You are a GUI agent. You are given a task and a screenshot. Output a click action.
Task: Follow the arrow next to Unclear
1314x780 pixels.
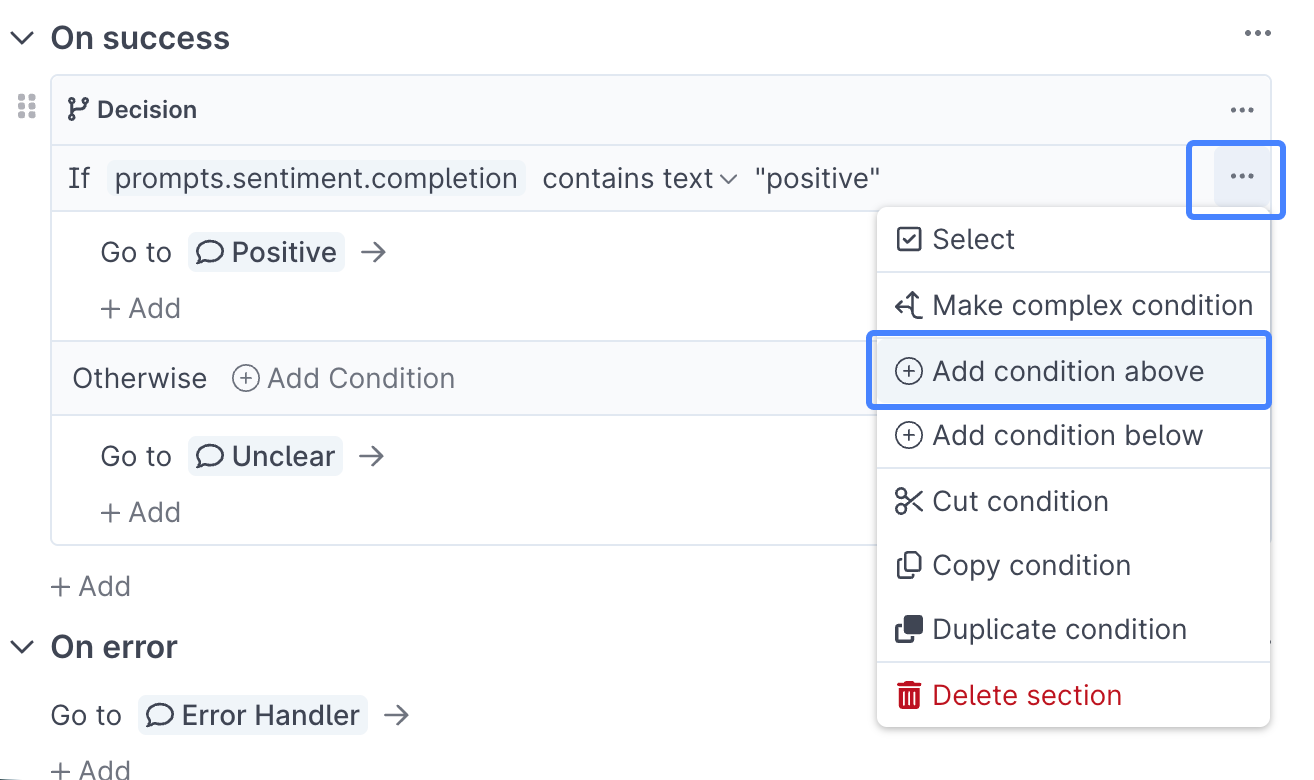click(371, 456)
